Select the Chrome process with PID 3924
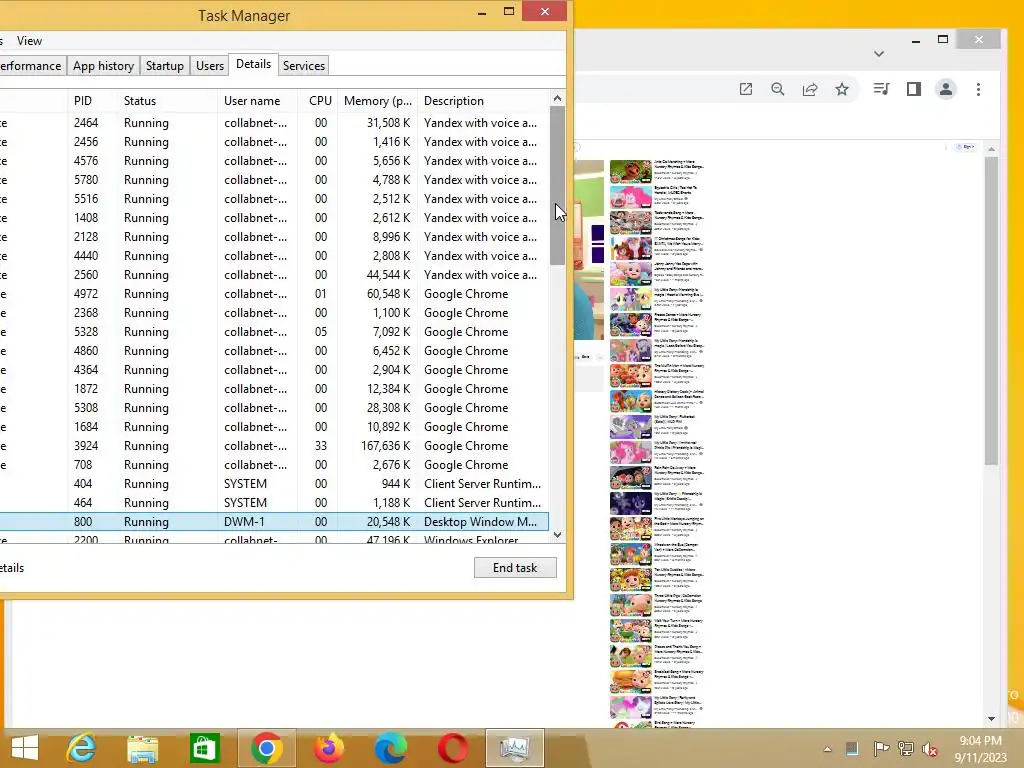The width and height of the screenshot is (1024, 768). 274,445
